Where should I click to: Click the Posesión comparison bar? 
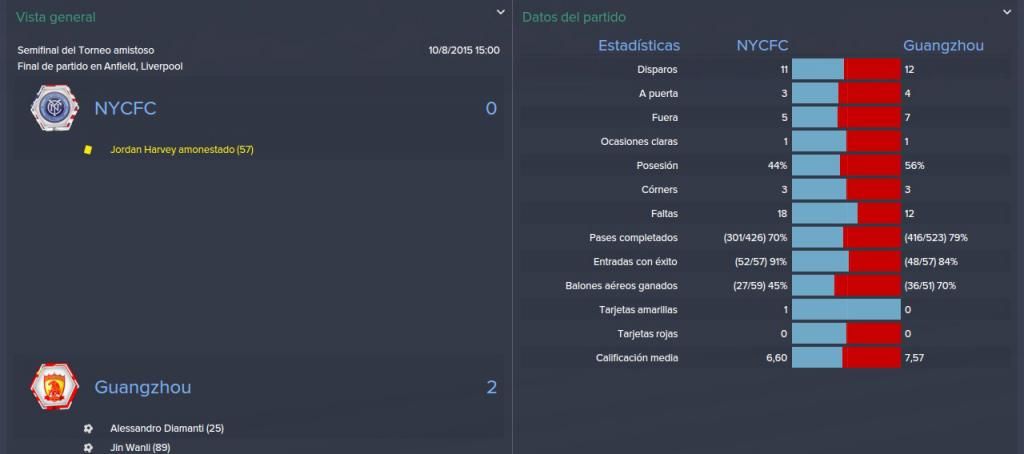point(846,165)
